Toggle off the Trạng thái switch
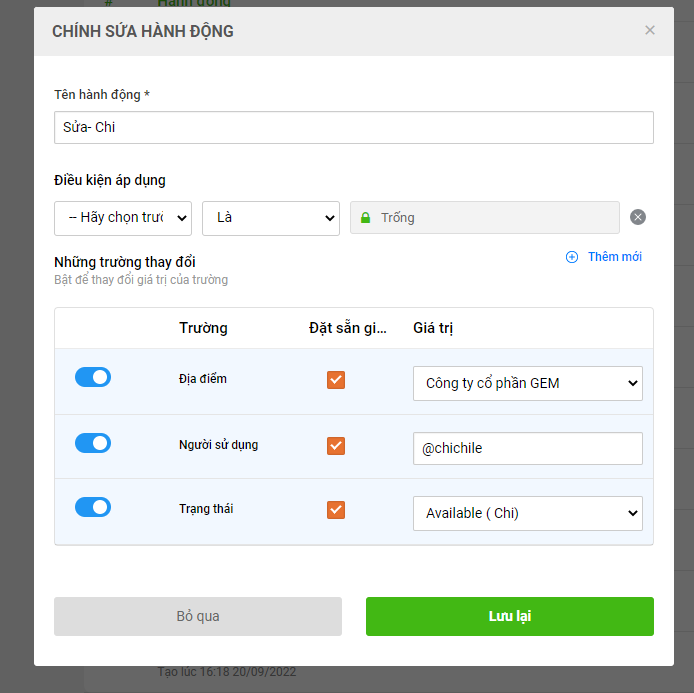The width and height of the screenshot is (694, 693). click(93, 507)
